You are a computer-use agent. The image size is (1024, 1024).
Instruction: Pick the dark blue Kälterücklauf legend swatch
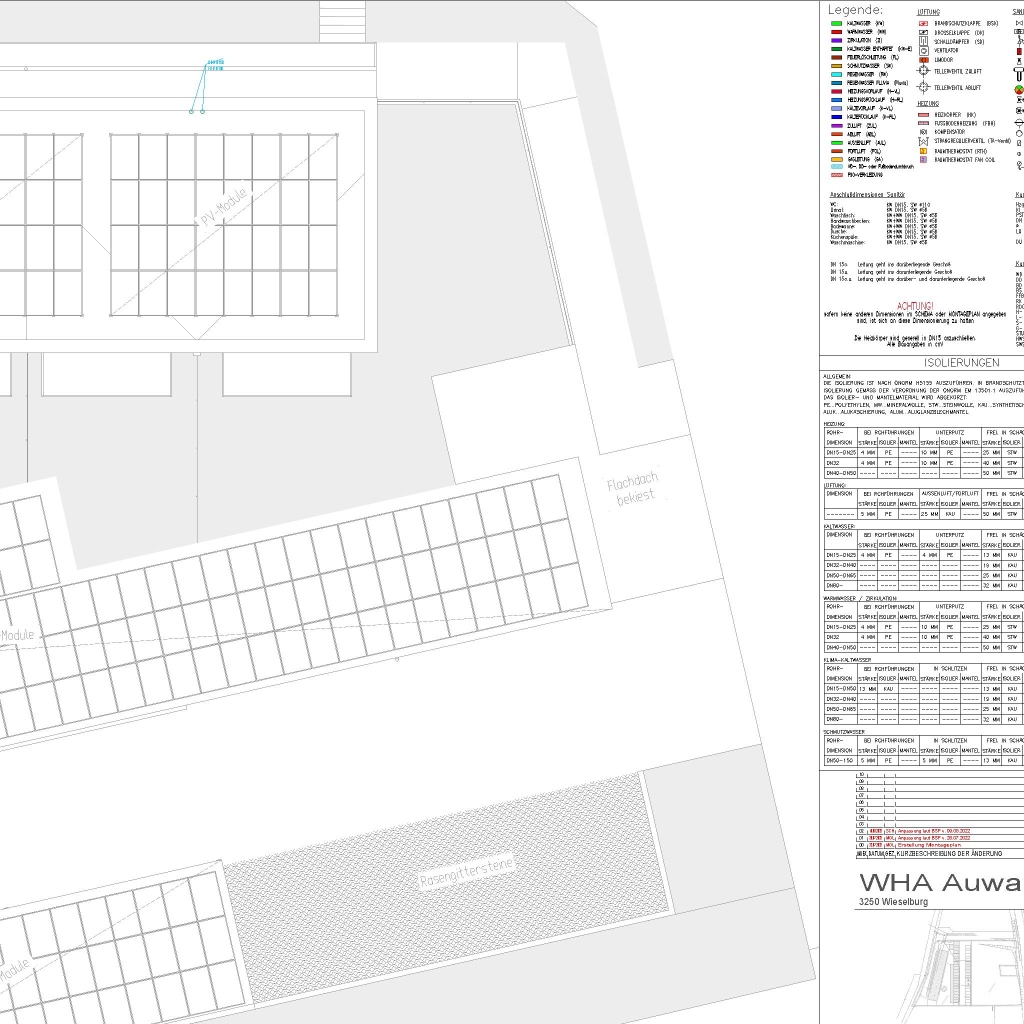point(837,117)
